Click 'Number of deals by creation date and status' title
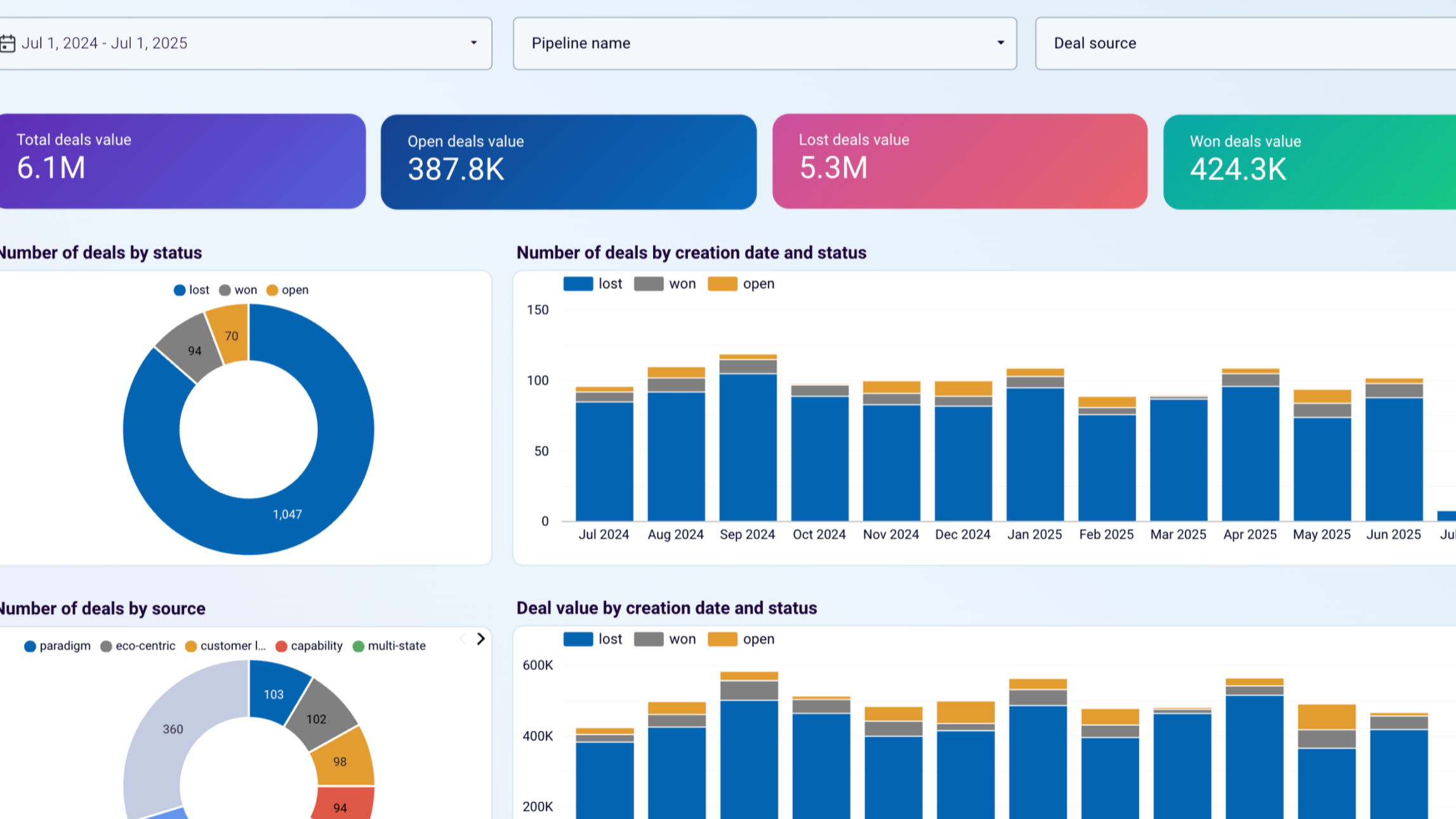Viewport: 1456px width, 819px height. [x=691, y=253]
